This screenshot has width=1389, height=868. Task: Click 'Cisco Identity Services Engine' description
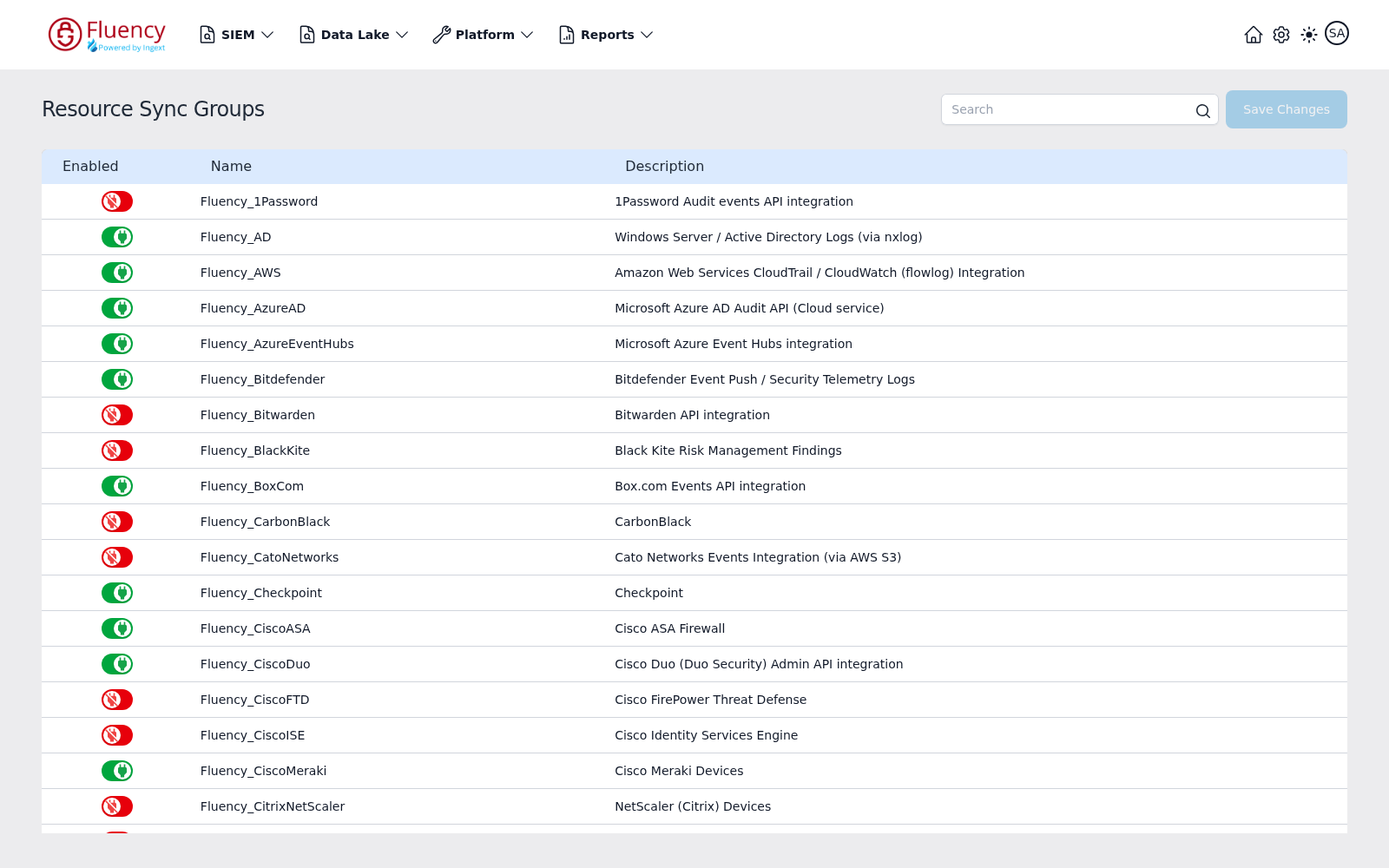coord(706,735)
